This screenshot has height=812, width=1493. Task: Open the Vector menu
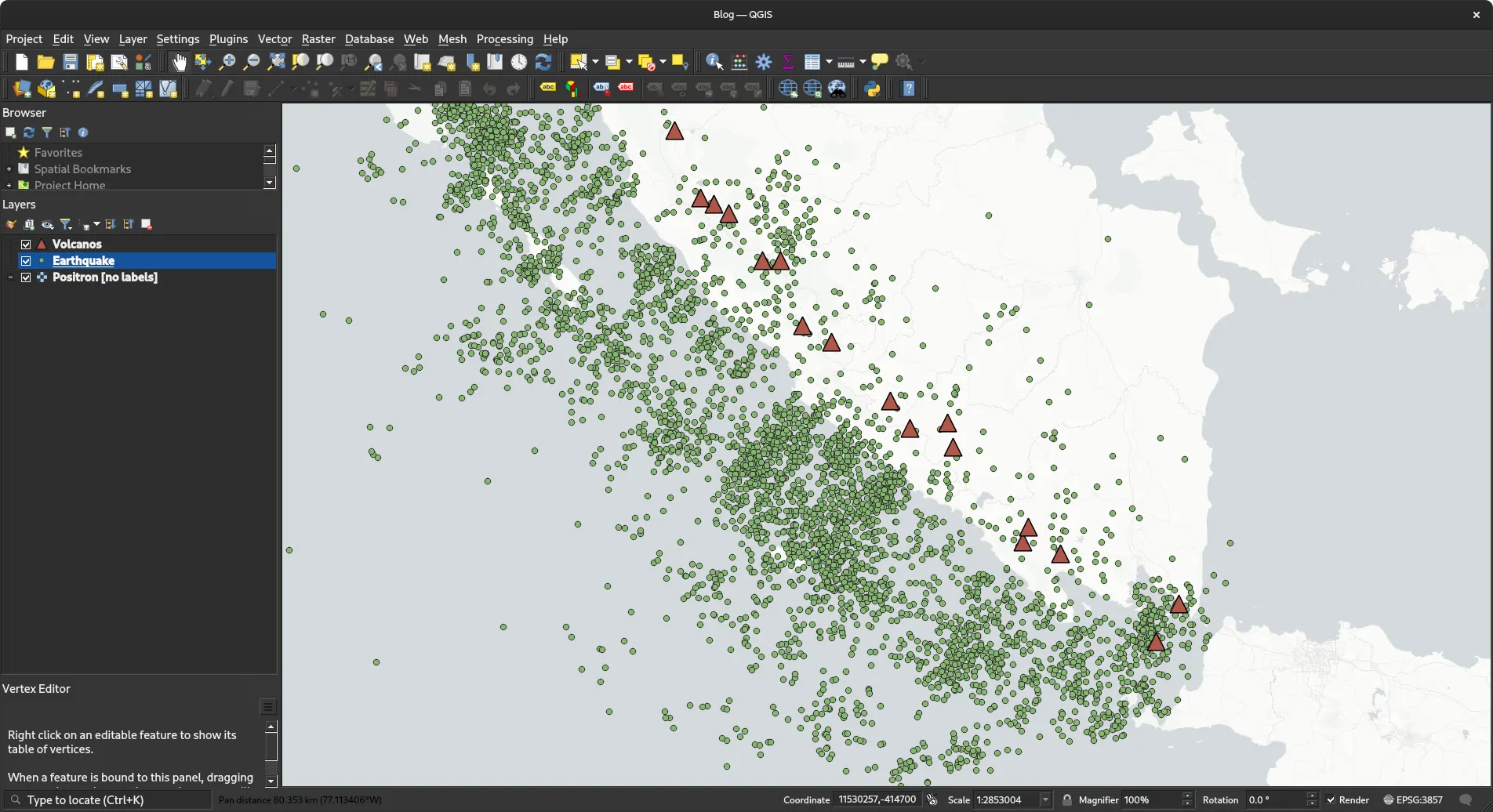(274, 38)
